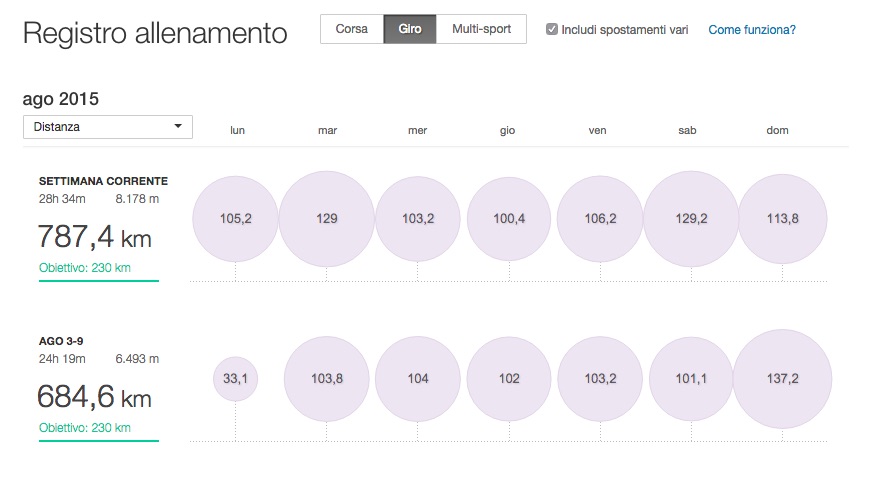888x482 pixels.
Task: Click the 100,4 km Thursday bubble
Action: click(509, 219)
